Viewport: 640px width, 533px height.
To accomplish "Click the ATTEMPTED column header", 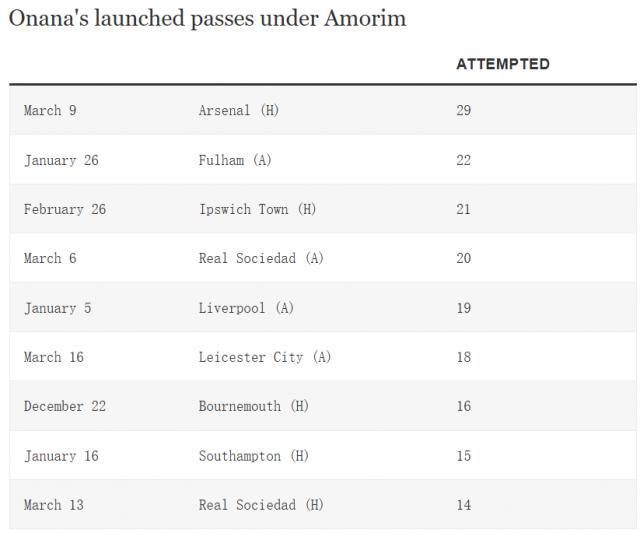I will pos(502,64).
